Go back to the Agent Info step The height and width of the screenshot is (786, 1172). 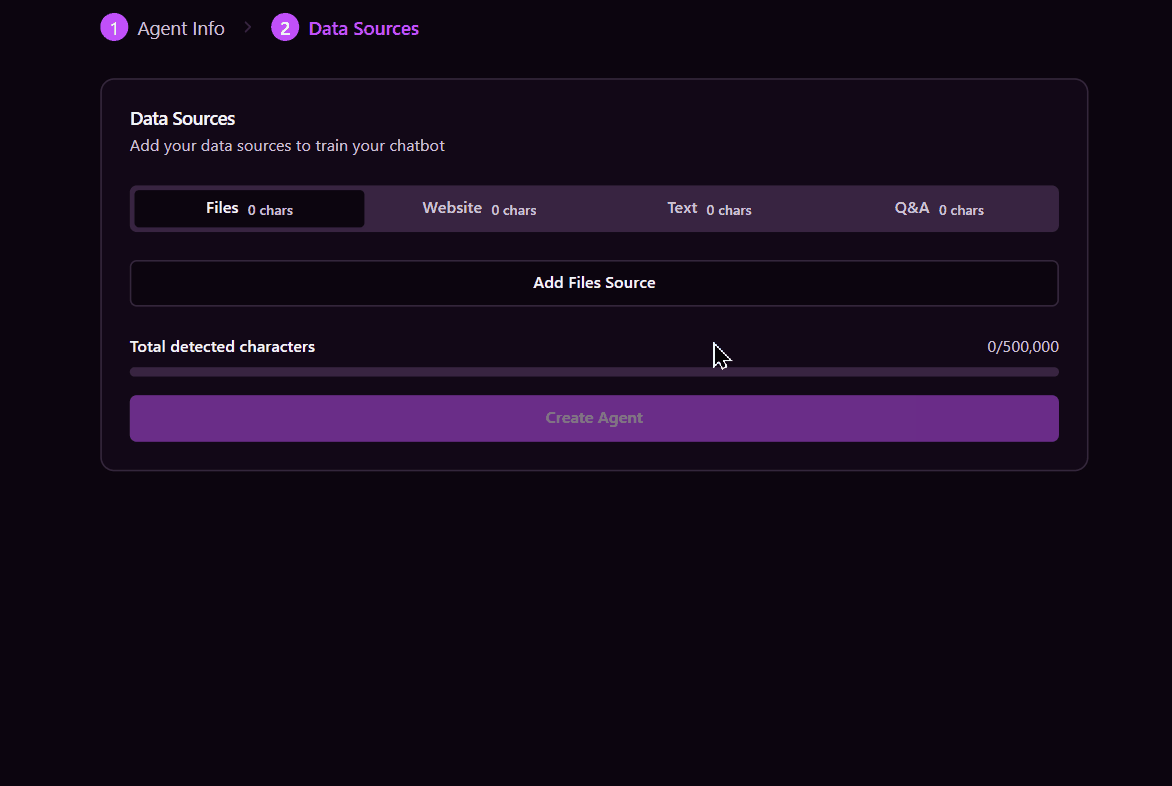click(181, 28)
